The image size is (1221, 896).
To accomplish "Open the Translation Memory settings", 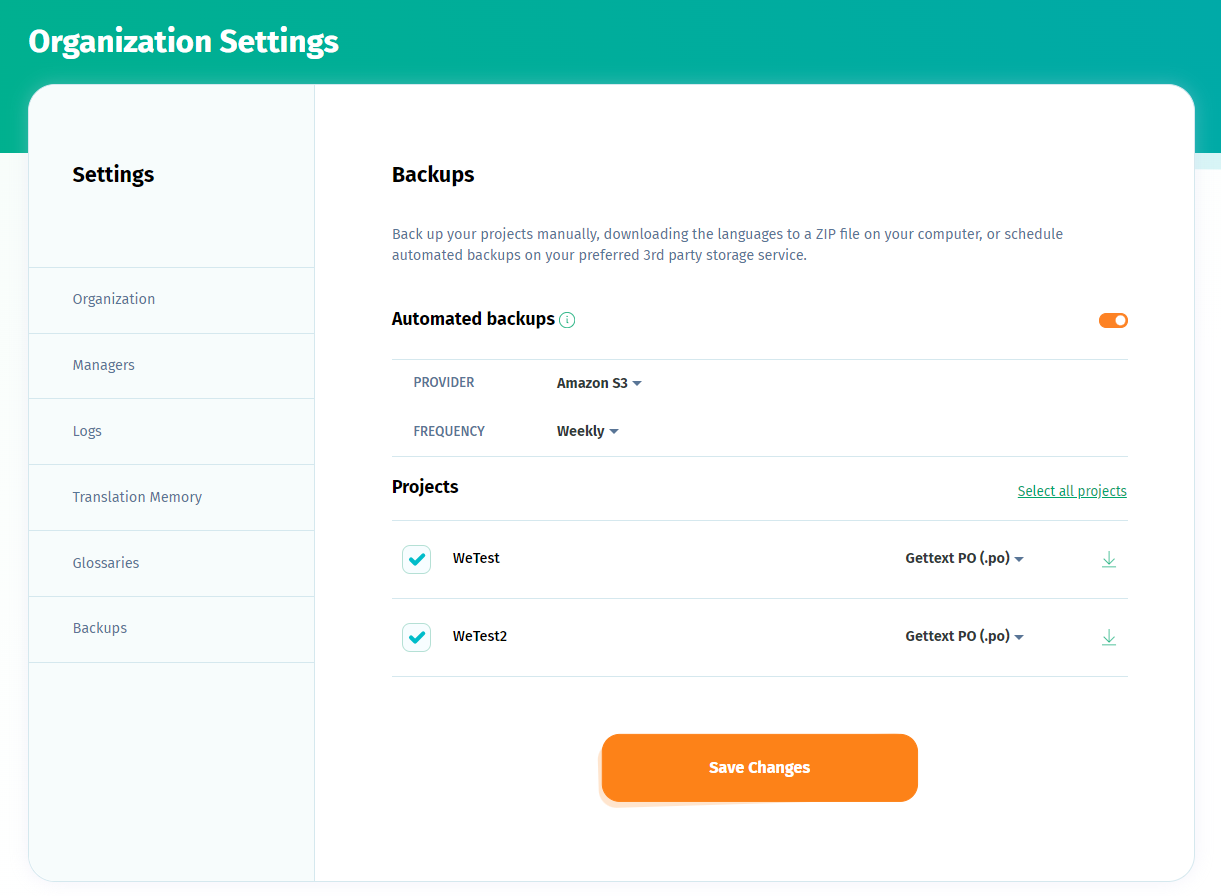I will pos(137,497).
